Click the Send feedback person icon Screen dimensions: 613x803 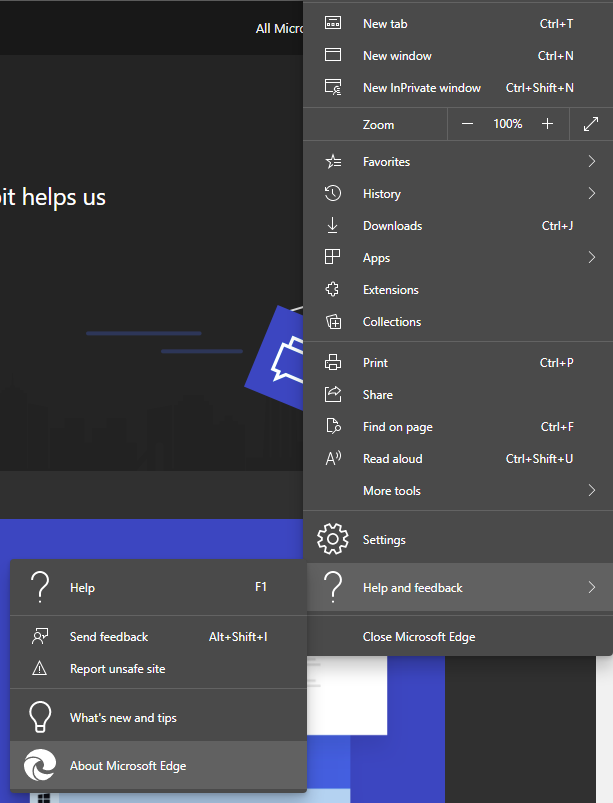(39, 637)
